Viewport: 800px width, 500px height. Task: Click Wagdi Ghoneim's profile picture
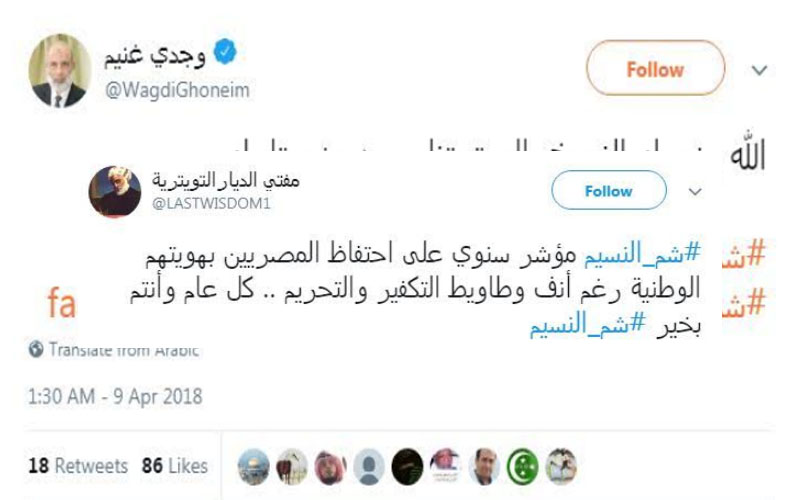point(59,71)
